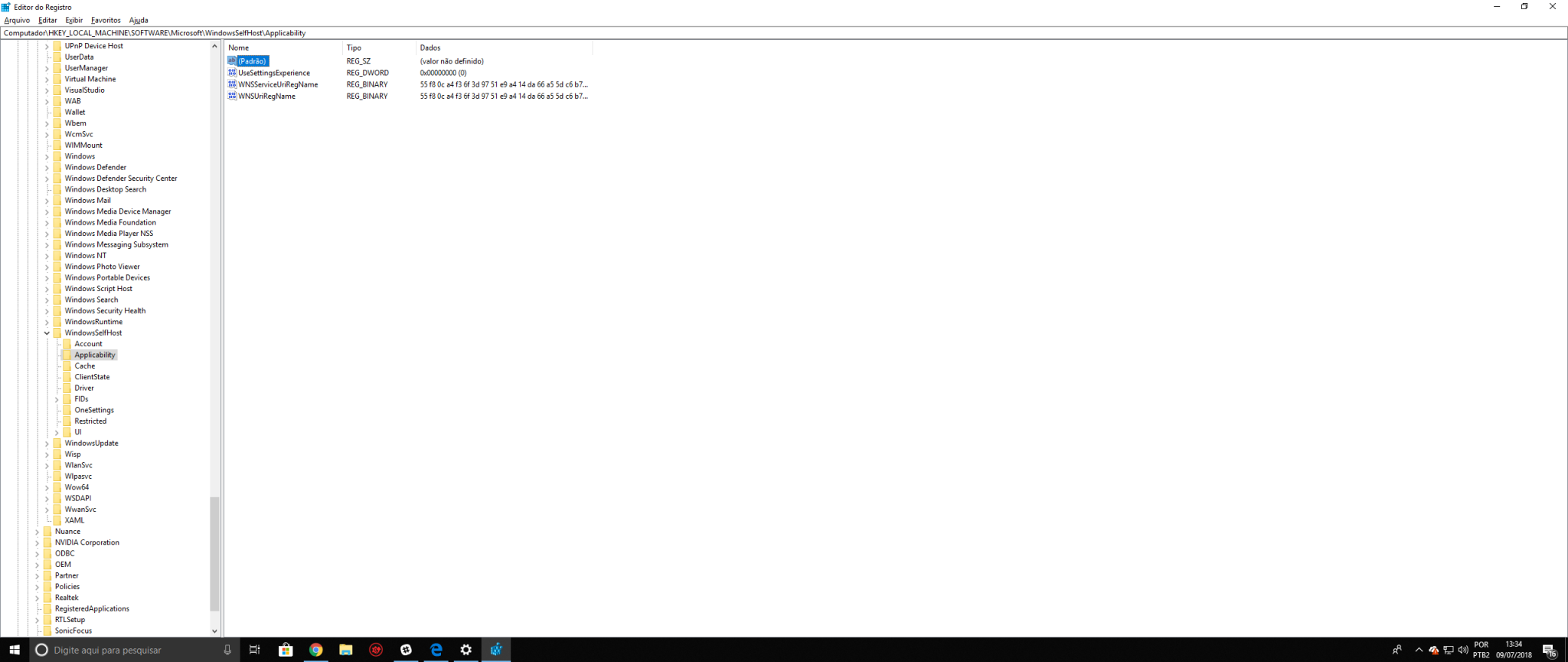Expand the UI subkey

coord(57,432)
